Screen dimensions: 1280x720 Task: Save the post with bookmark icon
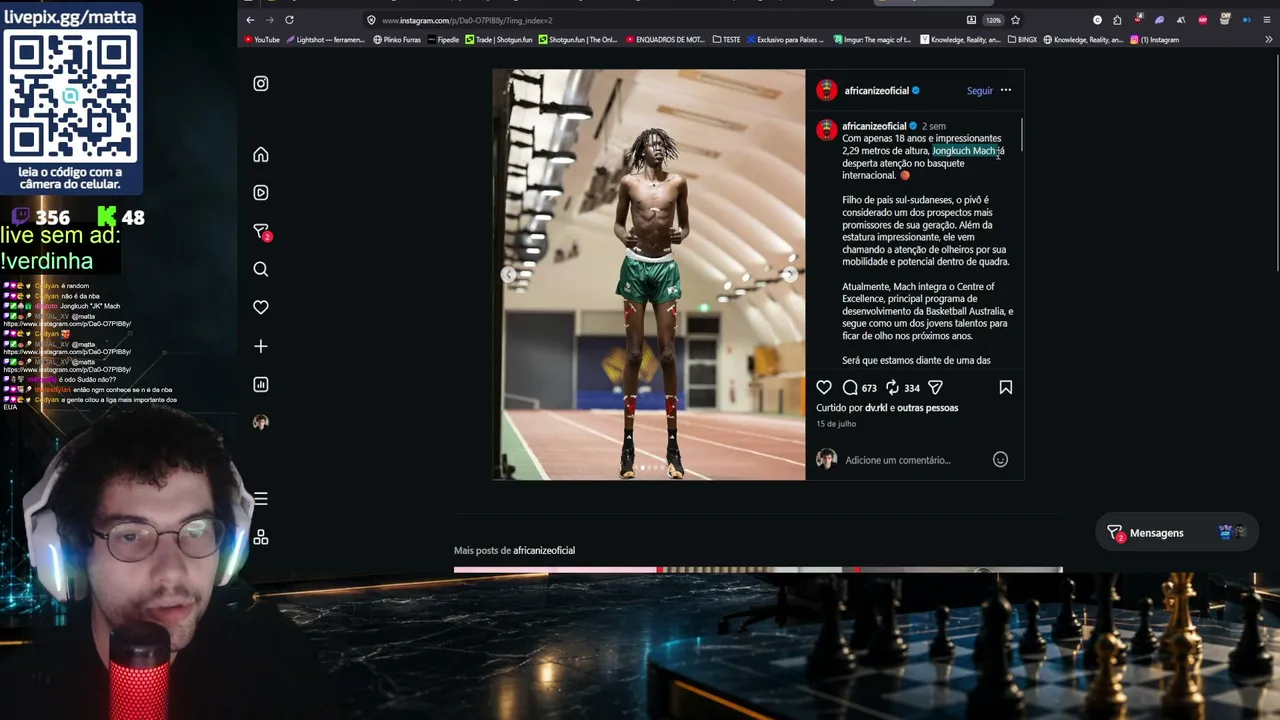(1006, 387)
